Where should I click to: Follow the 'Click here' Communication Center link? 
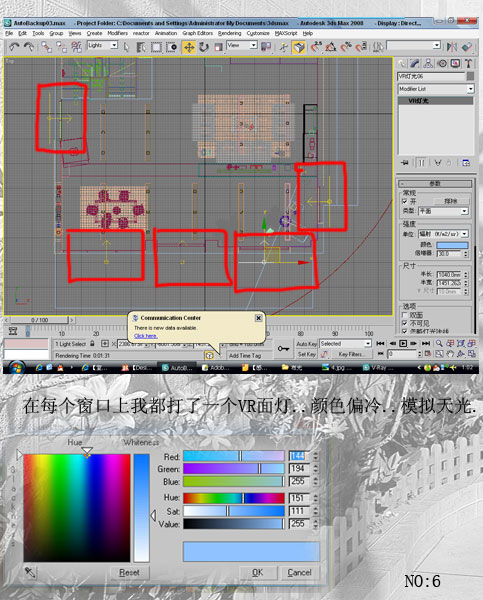pos(145,336)
